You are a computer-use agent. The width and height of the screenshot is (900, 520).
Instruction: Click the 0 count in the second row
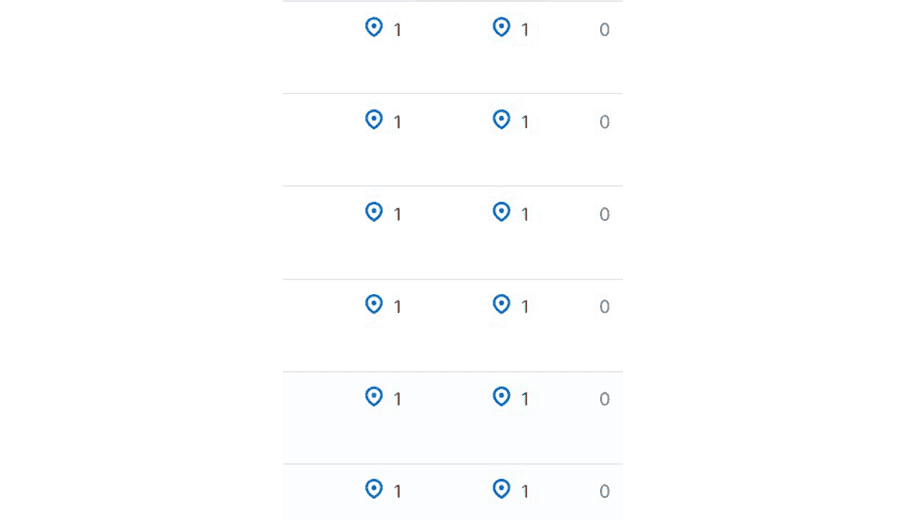tap(604, 122)
